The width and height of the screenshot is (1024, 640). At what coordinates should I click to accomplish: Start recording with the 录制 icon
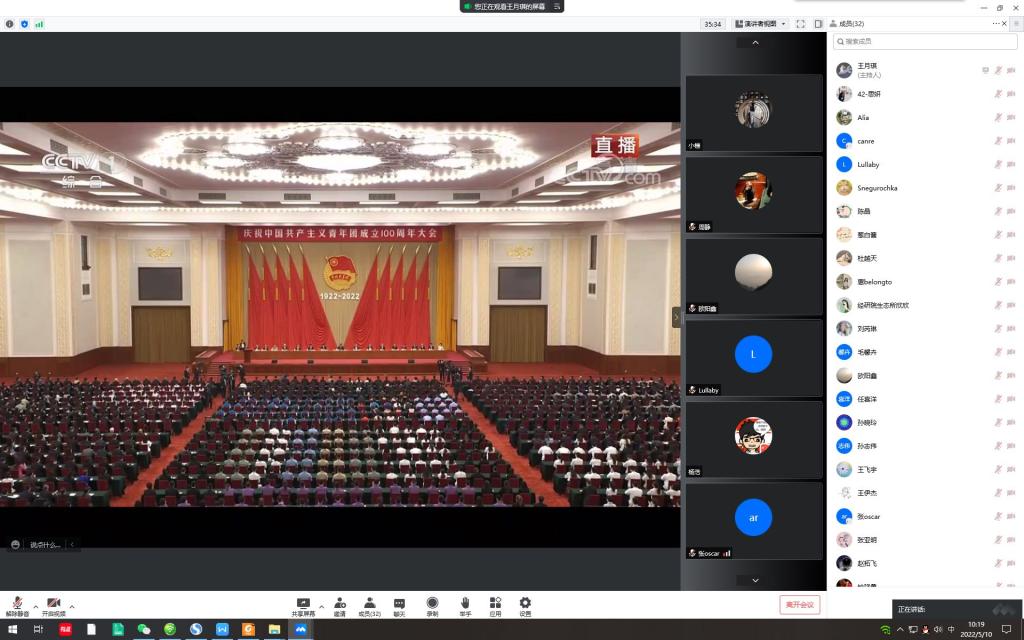[x=432, y=603]
